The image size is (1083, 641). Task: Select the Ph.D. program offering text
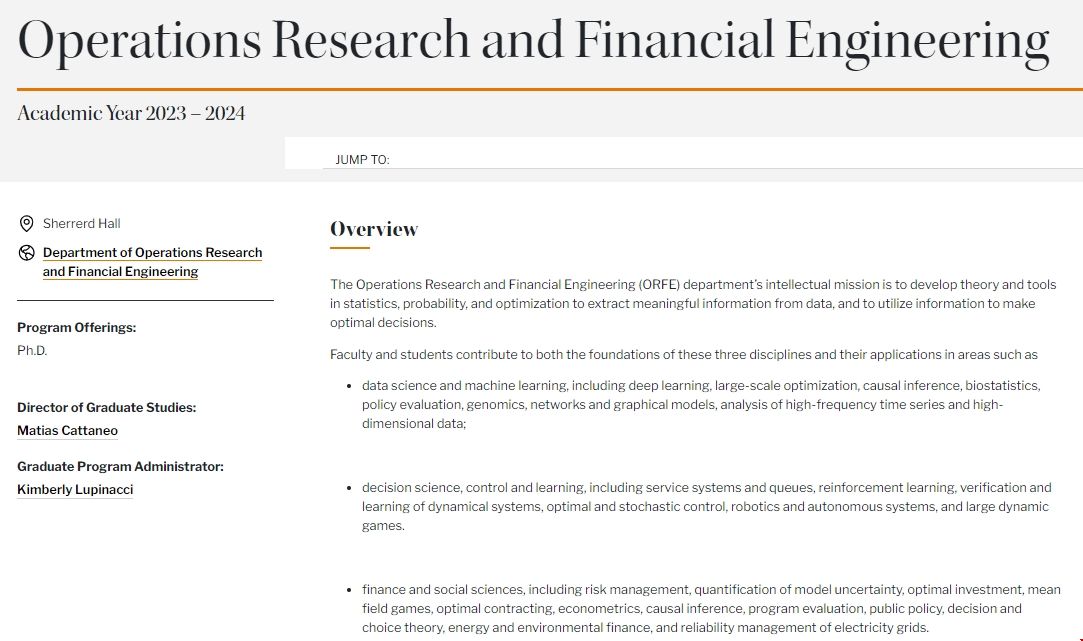[32, 351]
